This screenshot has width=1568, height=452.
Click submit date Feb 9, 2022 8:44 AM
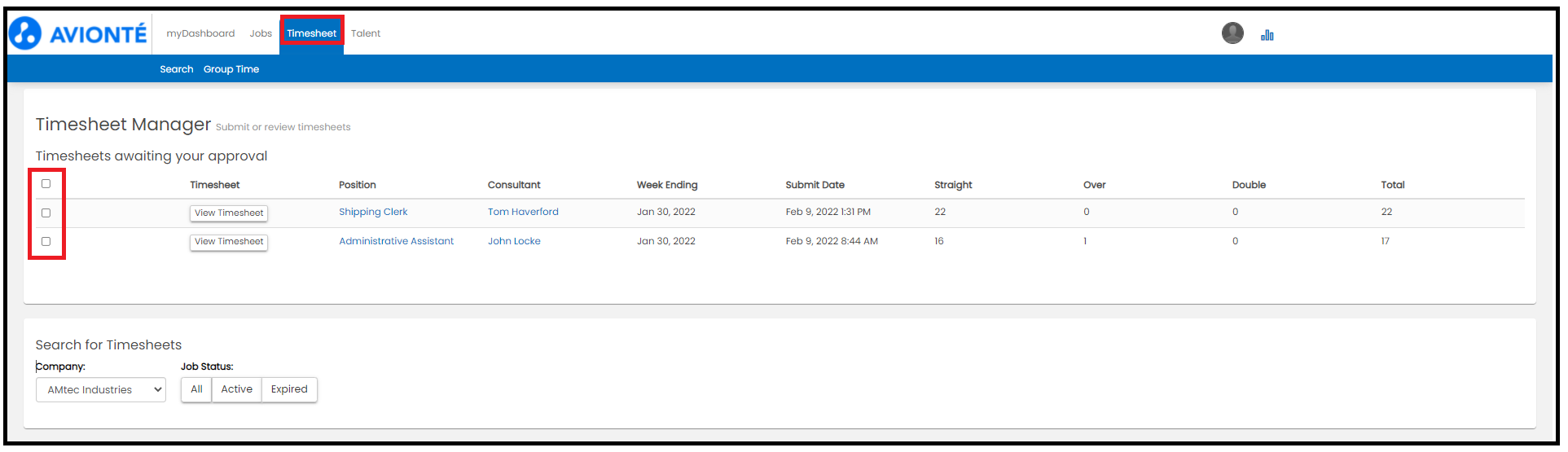click(x=832, y=241)
